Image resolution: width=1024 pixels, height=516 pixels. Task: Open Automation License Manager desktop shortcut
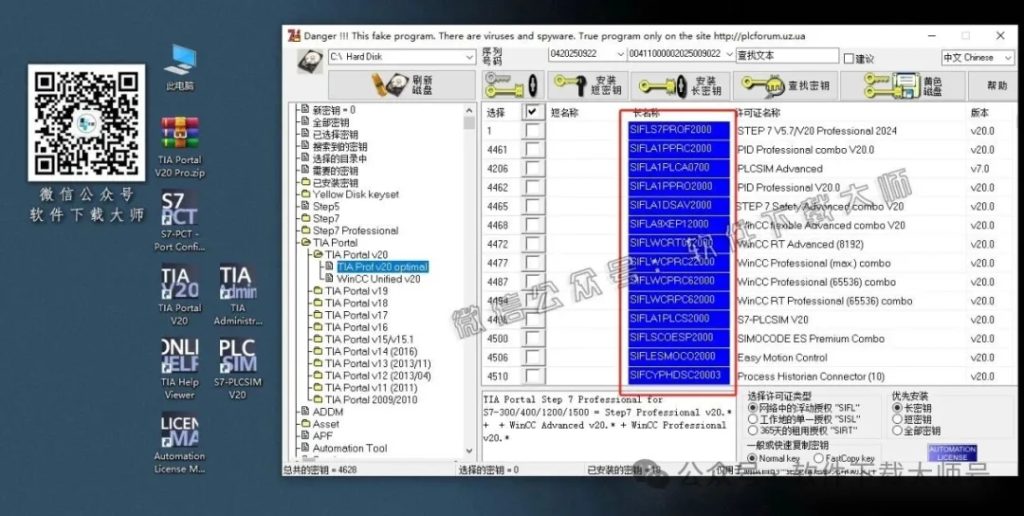pyautogui.click(x=180, y=442)
